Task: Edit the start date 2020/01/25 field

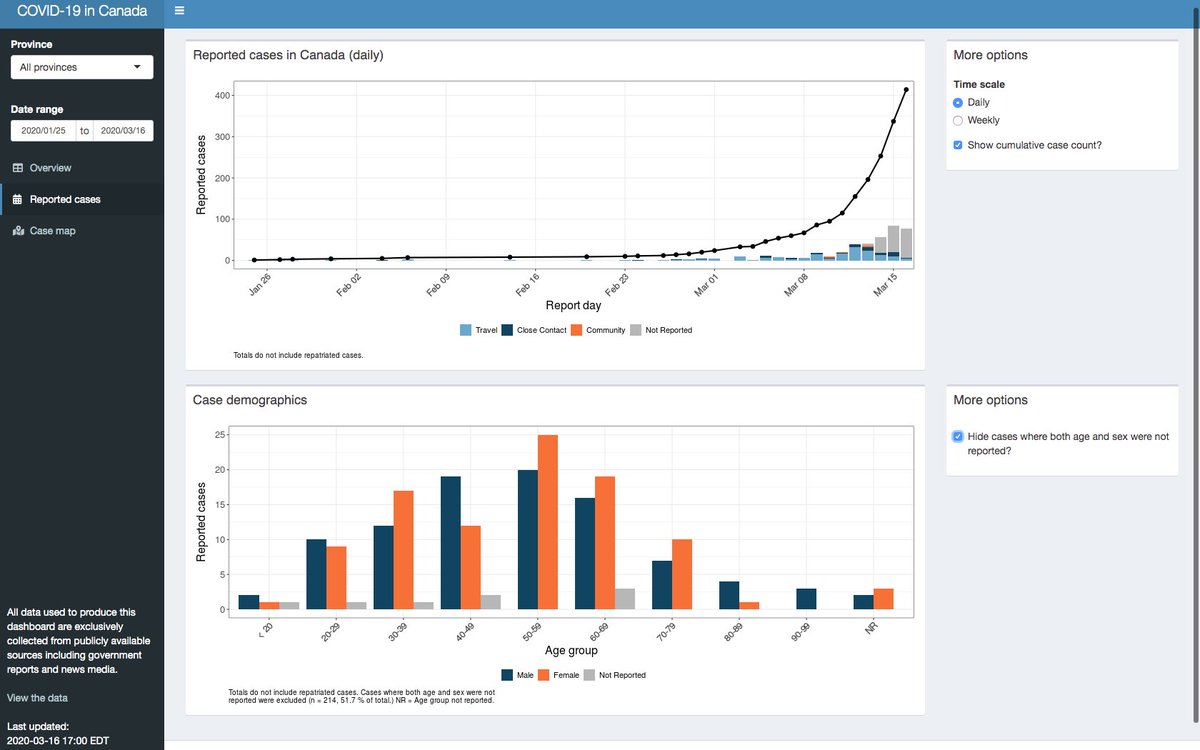Action: click(43, 130)
